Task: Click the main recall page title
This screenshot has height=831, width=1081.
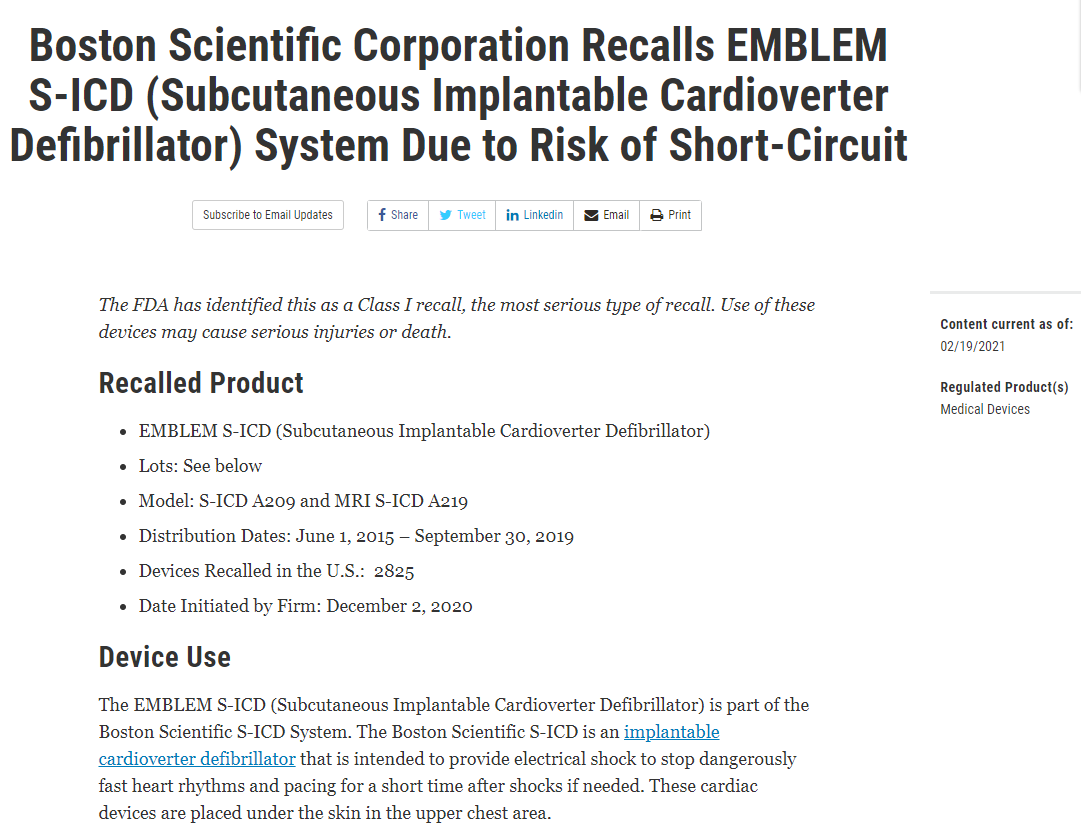Action: [x=458, y=96]
